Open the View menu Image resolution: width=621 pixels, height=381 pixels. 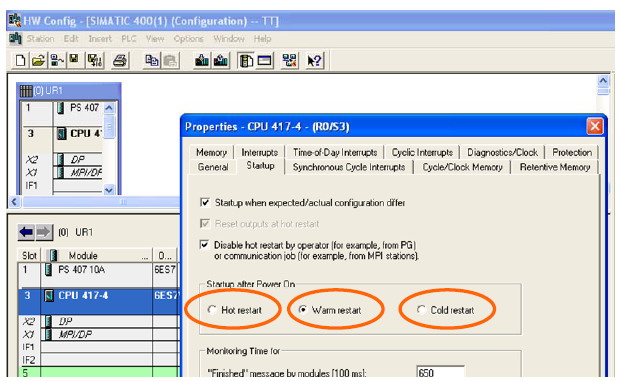coord(155,39)
